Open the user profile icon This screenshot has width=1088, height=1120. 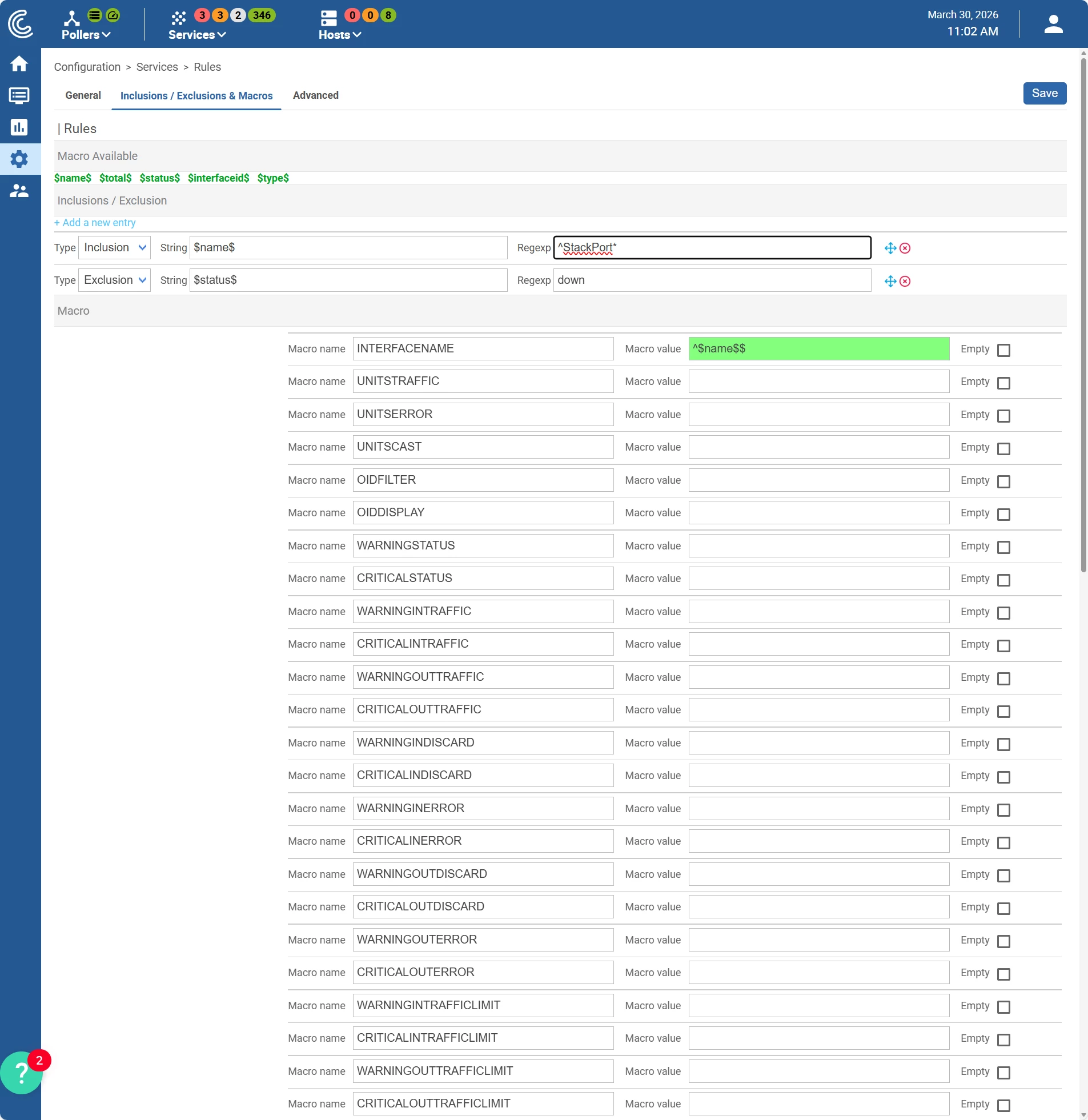click(x=1053, y=24)
